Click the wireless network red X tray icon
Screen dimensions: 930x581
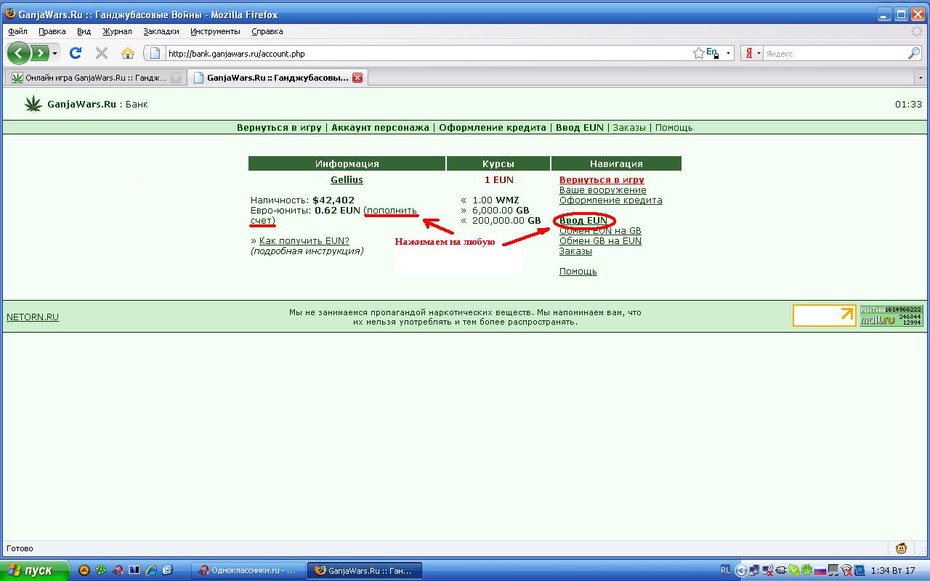[846, 570]
